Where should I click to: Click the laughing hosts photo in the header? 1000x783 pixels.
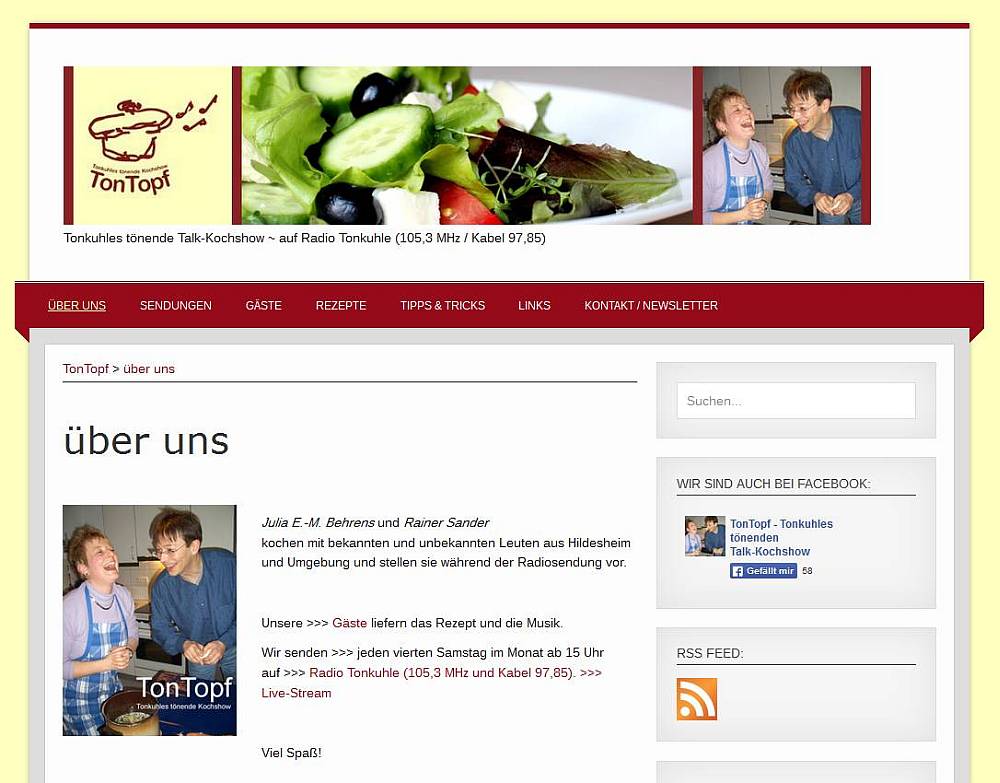pyautogui.click(x=782, y=145)
